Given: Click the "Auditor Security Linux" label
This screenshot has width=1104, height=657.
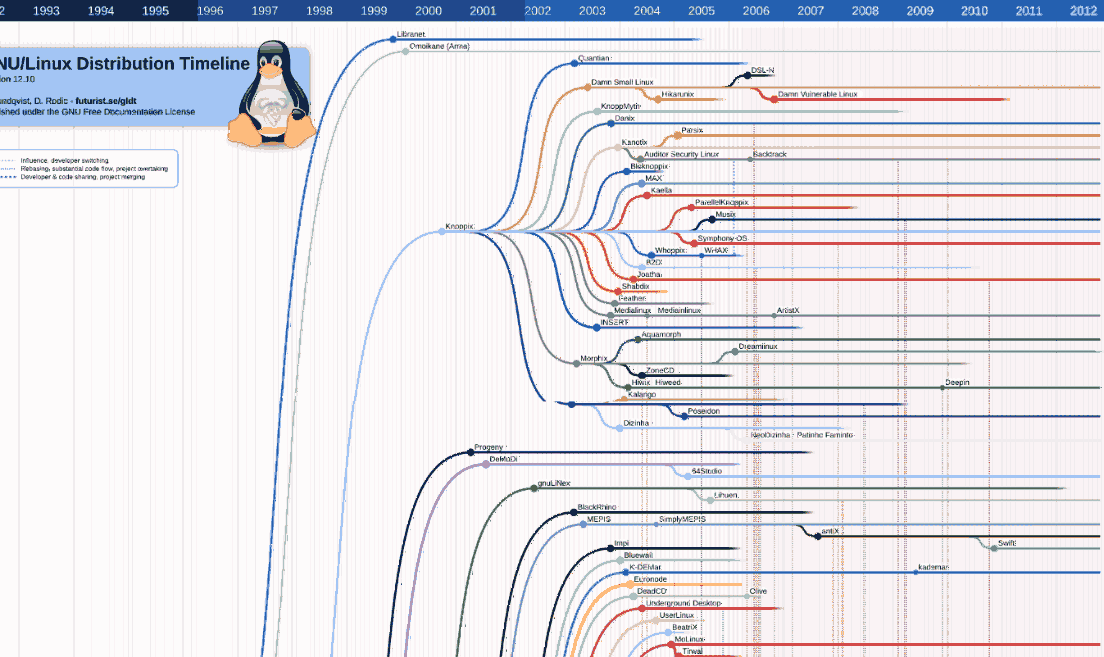Looking at the screenshot, I should pyautogui.click(x=682, y=154).
